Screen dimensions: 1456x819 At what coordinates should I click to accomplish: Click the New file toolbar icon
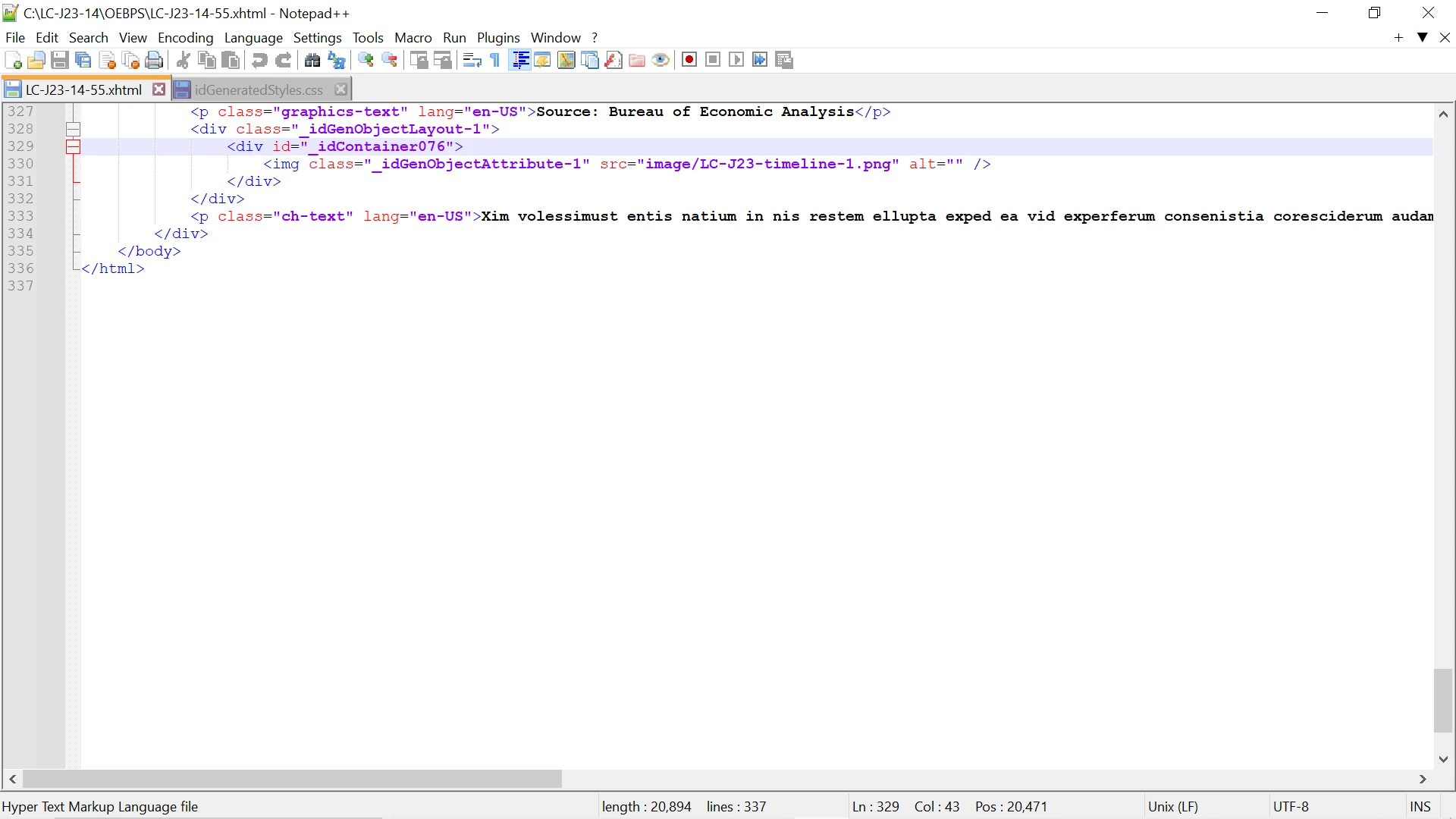click(x=13, y=60)
